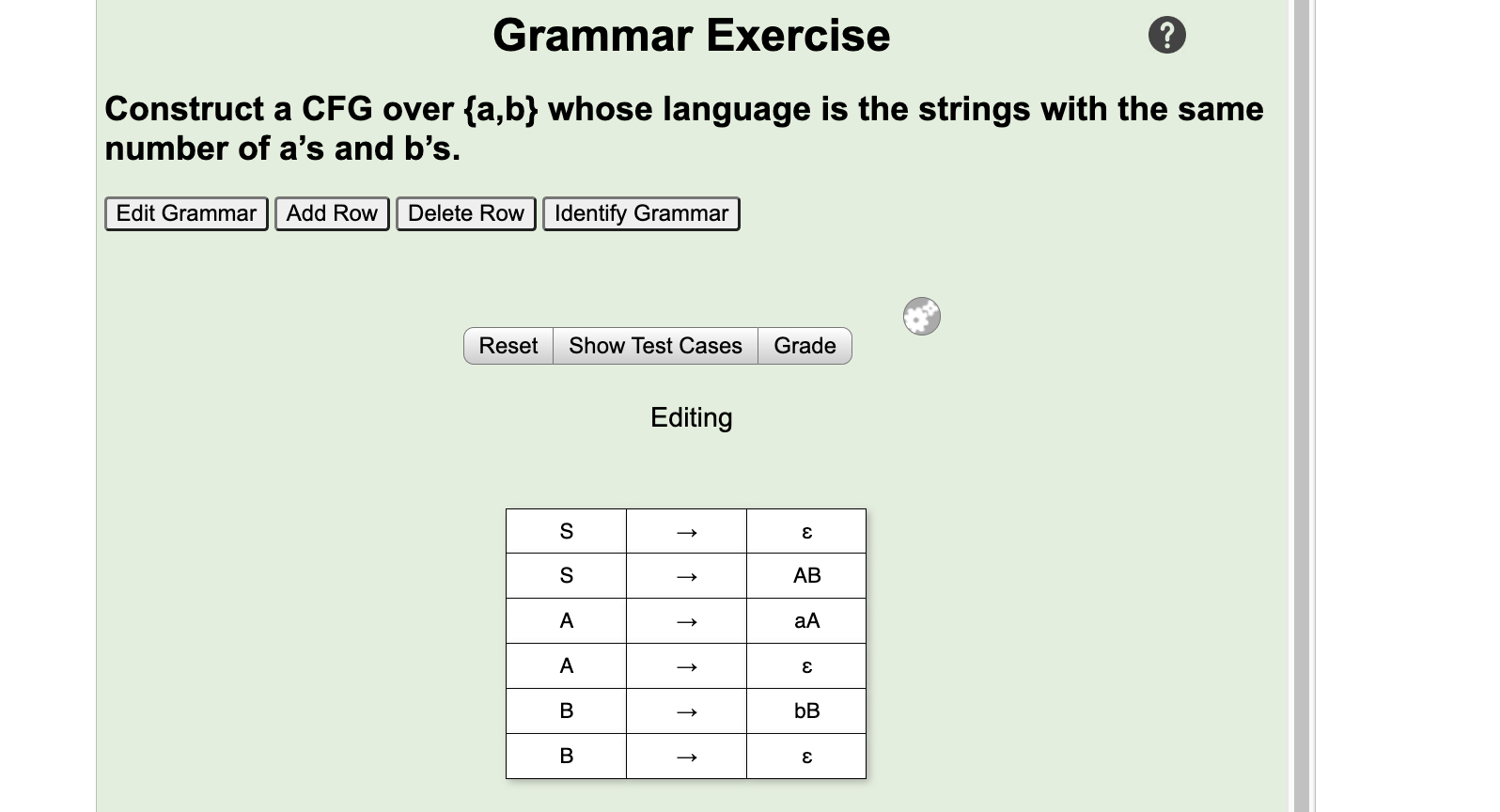Click the bB production cell
1500x812 pixels.
pyautogui.click(x=805, y=710)
